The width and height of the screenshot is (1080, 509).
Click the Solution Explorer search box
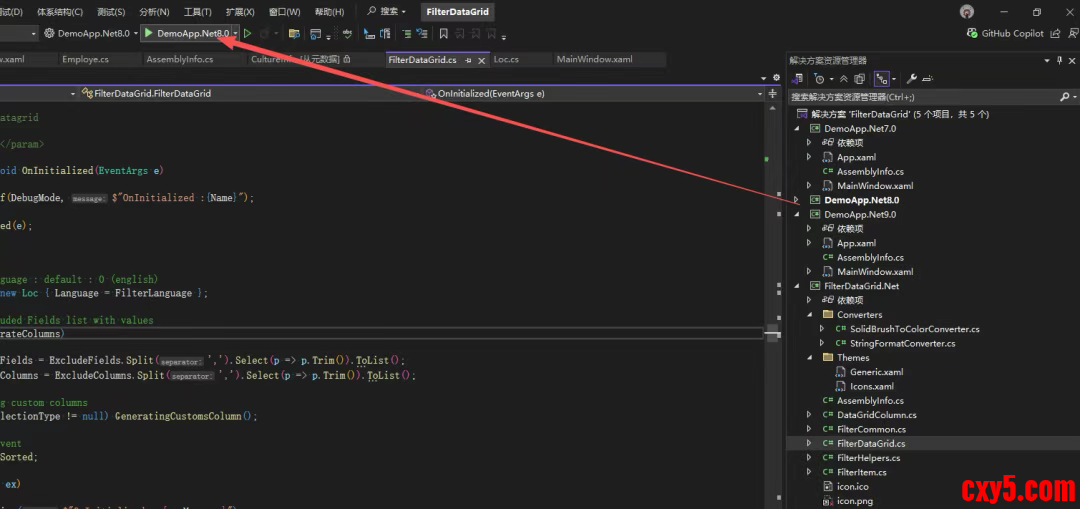click(920, 97)
